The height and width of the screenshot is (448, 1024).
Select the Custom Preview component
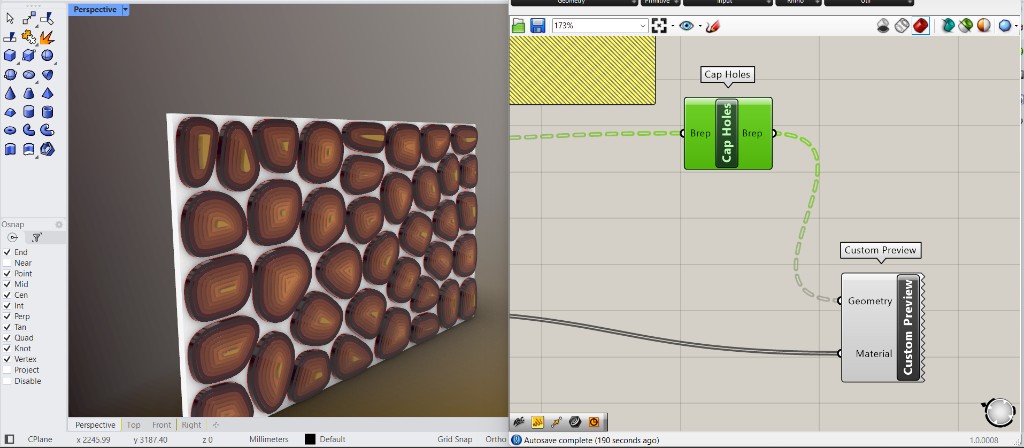point(882,327)
